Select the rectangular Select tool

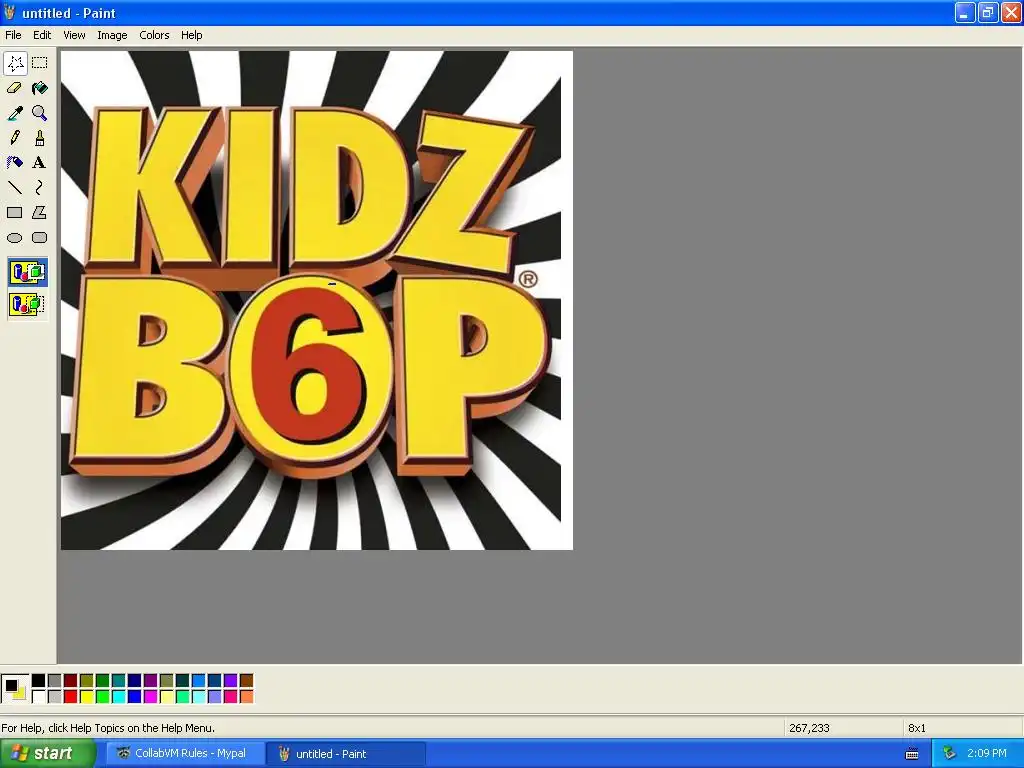pos(40,63)
